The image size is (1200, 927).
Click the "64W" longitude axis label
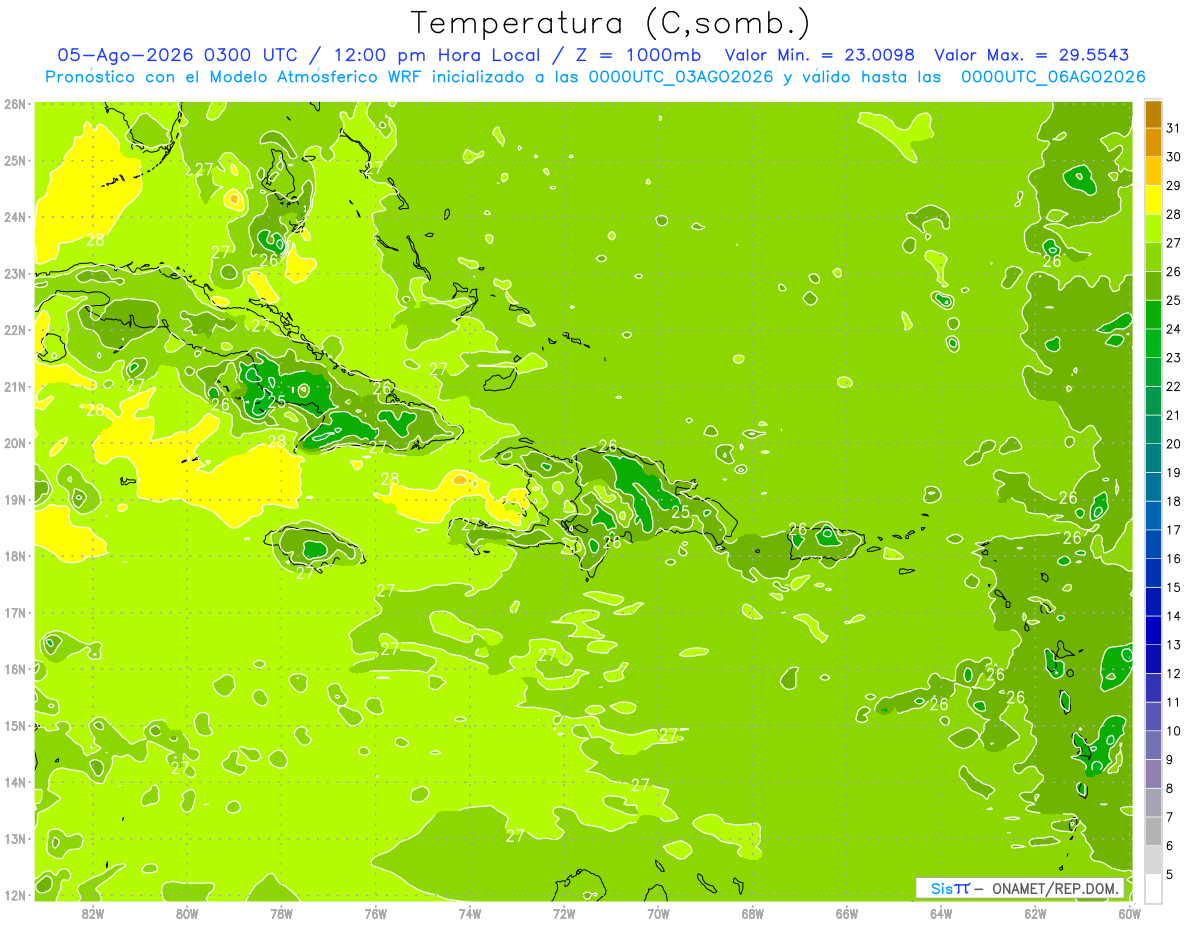941,913
